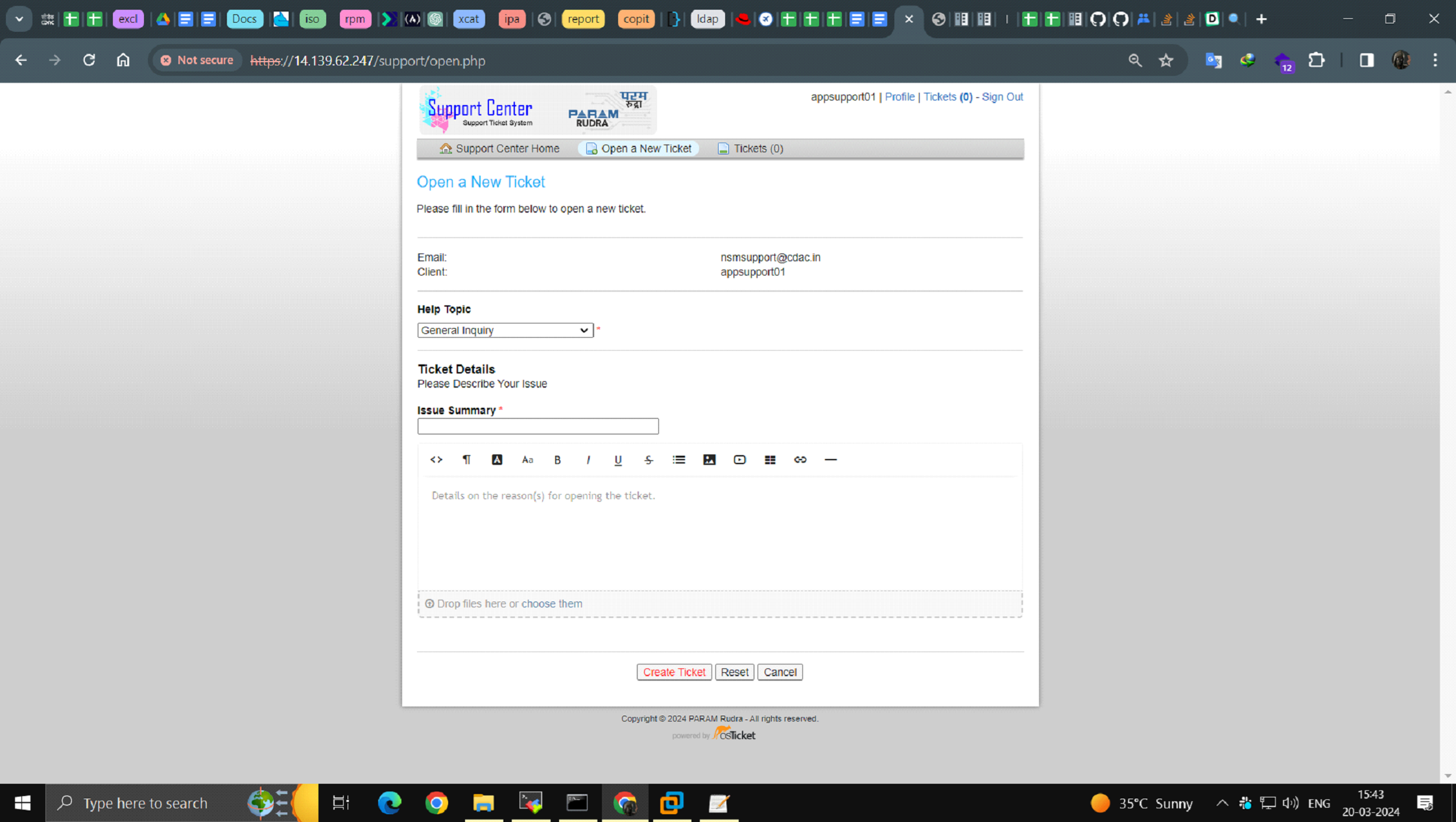1456x822 pixels.
Task: Open the font size dropdown icon
Action: [x=527, y=460]
